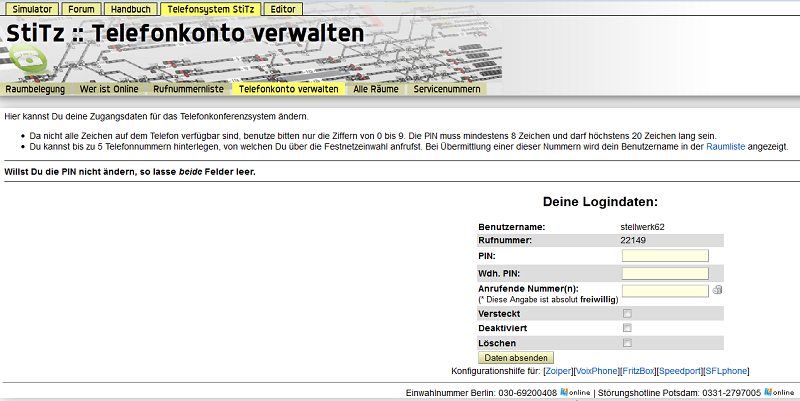Open the Wer ist Online page
This screenshot has width=800, height=401.
pos(110,89)
